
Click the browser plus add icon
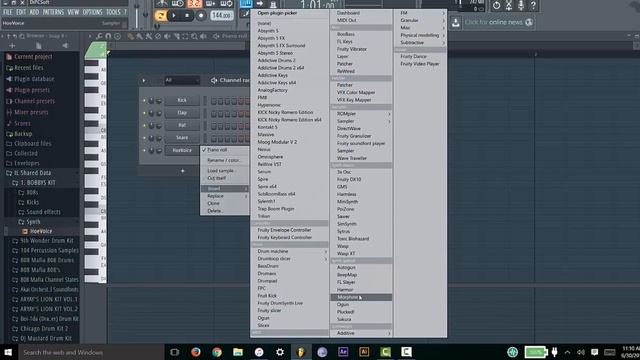(12, 46)
